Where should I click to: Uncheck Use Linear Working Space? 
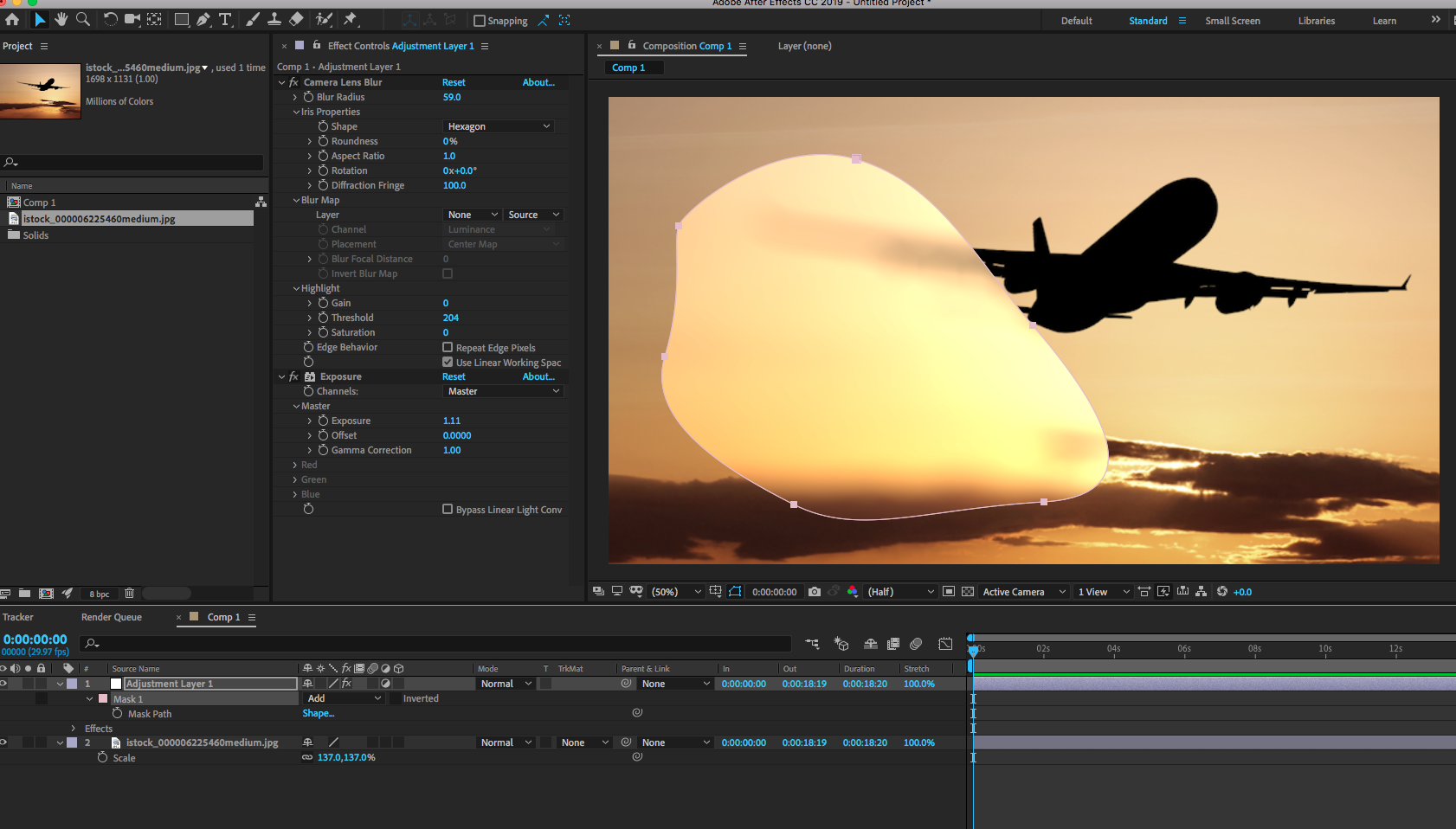pos(448,363)
